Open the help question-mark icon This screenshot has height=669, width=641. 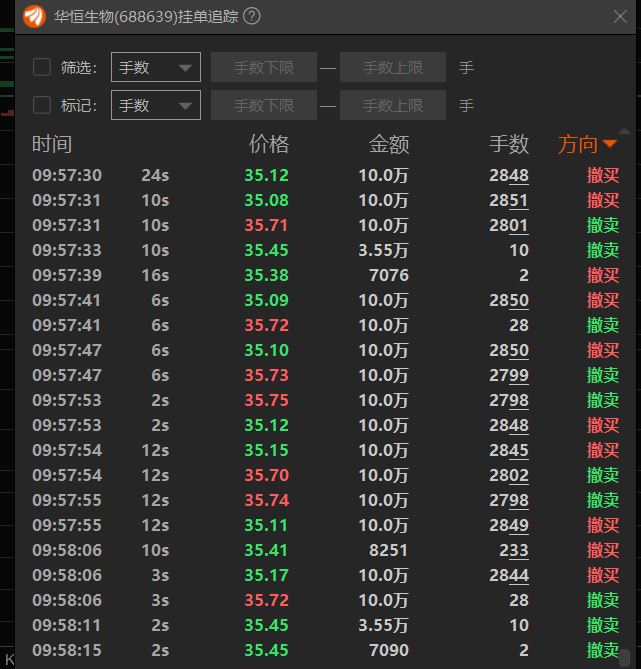tap(252, 16)
